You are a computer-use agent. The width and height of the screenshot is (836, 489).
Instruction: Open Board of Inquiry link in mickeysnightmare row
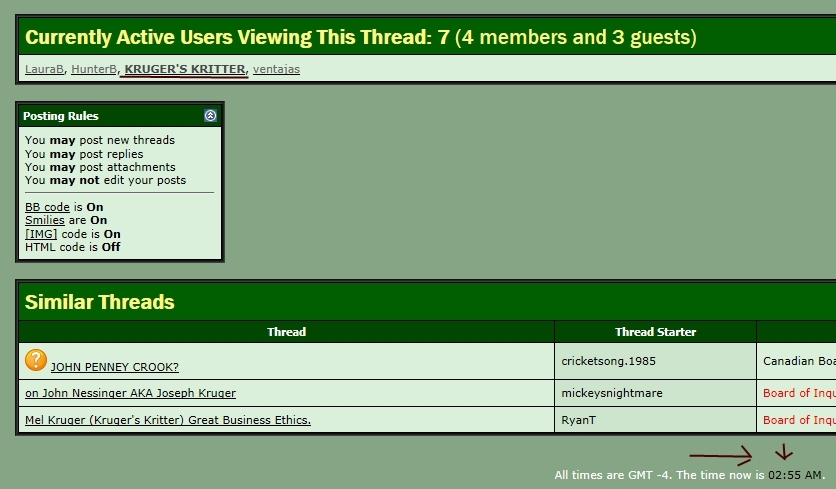coord(799,393)
